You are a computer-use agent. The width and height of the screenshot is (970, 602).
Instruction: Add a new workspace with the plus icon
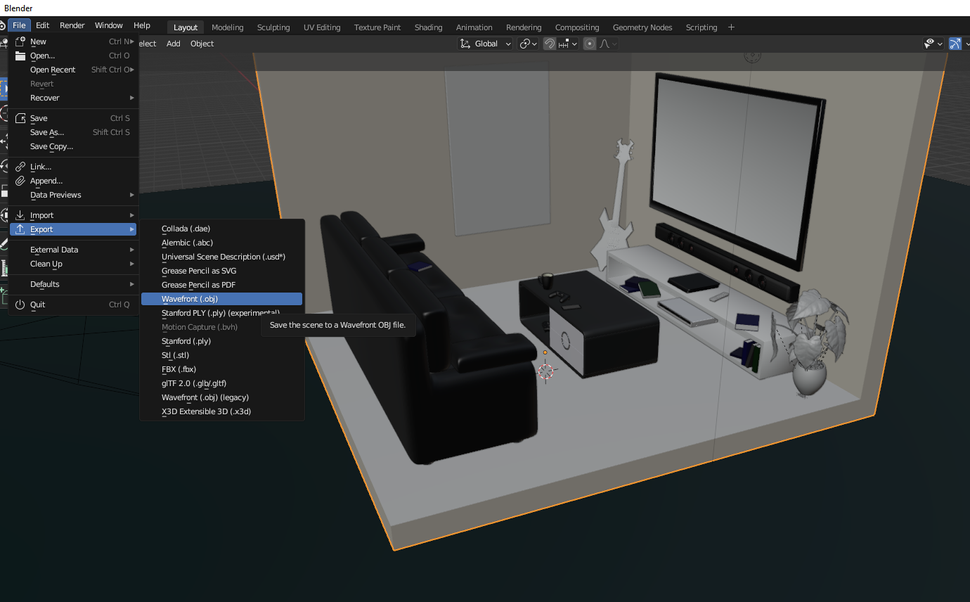[x=733, y=27]
